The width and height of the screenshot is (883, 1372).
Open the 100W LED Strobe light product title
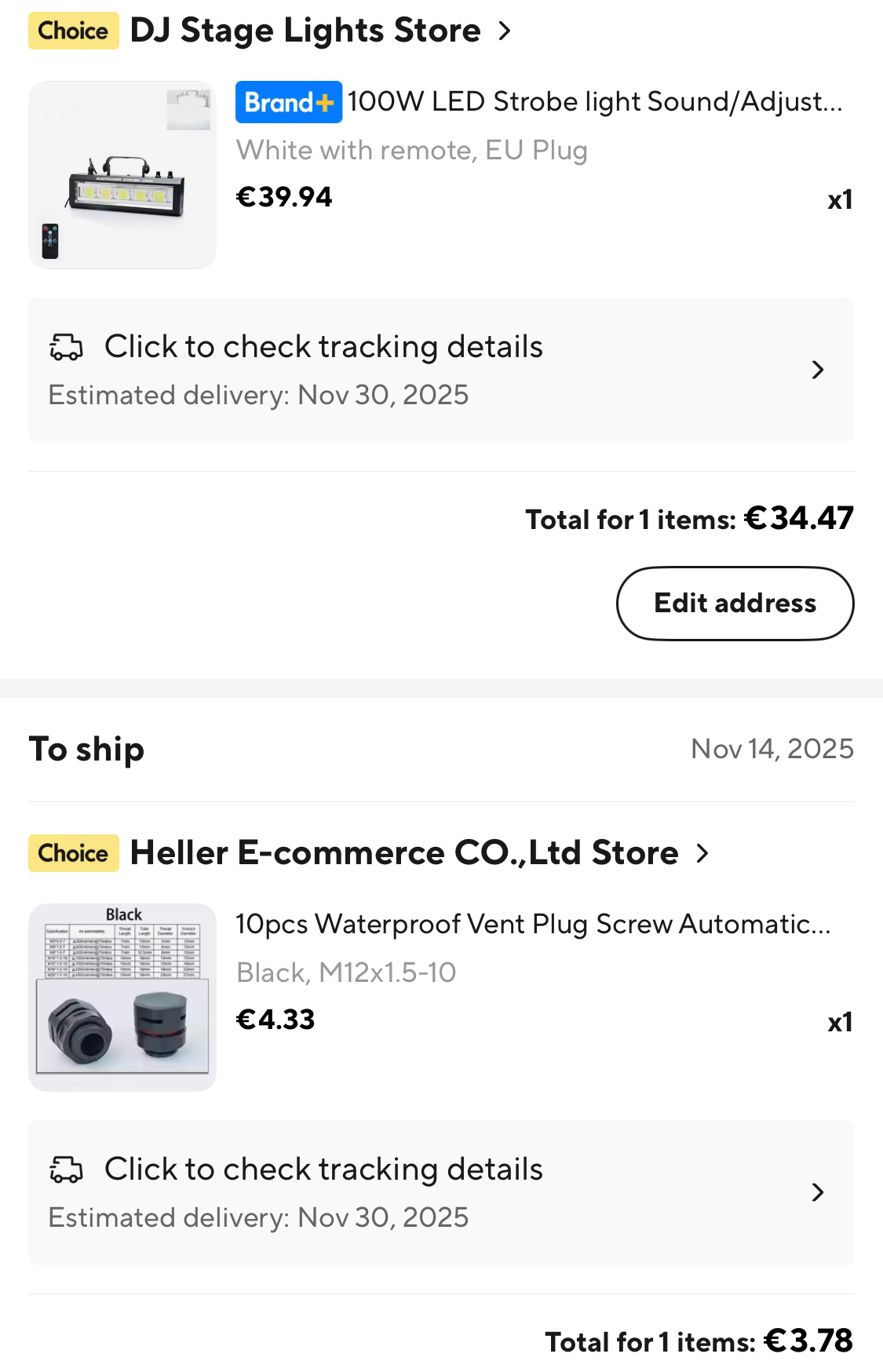594,102
